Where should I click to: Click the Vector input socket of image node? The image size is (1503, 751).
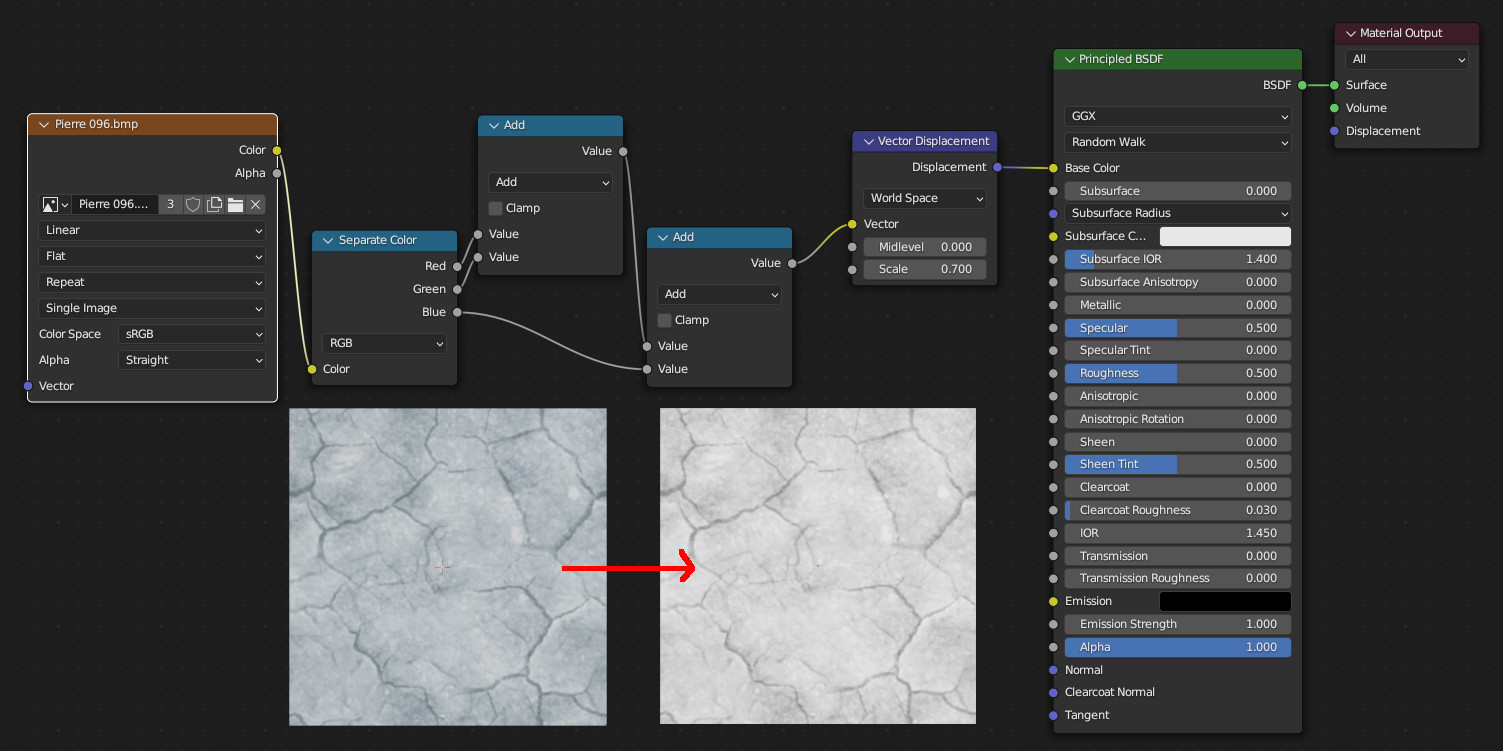coord(28,386)
